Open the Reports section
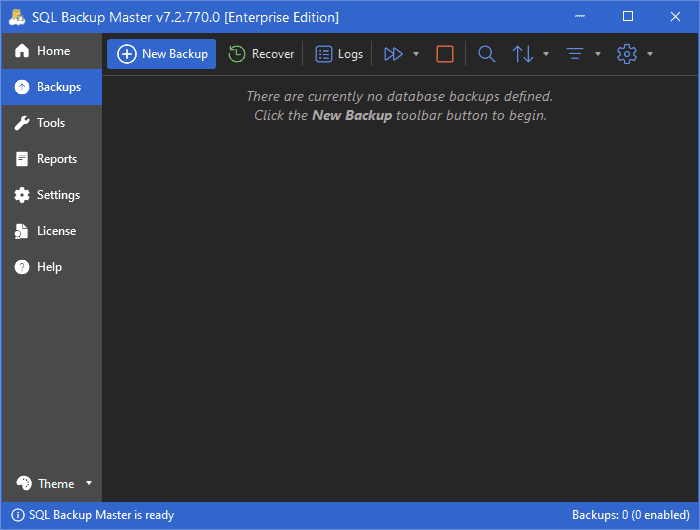Viewport: 700px width, 530px height. 52,159
